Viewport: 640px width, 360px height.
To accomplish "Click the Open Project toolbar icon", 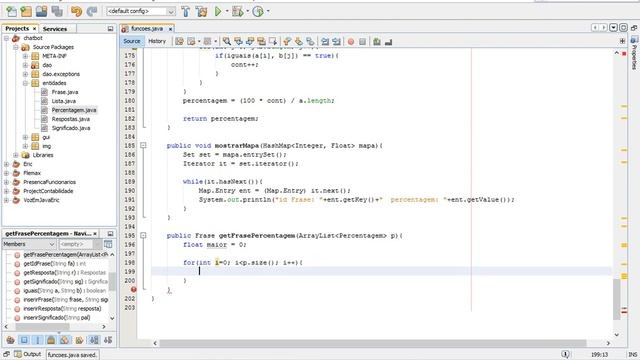I will click(41, 11).
